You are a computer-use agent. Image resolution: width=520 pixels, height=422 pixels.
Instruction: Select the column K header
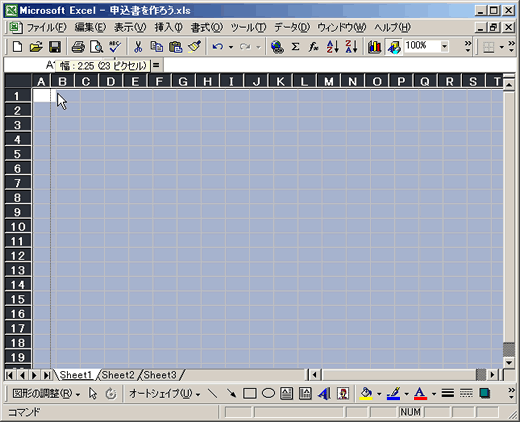pos(280,81)
